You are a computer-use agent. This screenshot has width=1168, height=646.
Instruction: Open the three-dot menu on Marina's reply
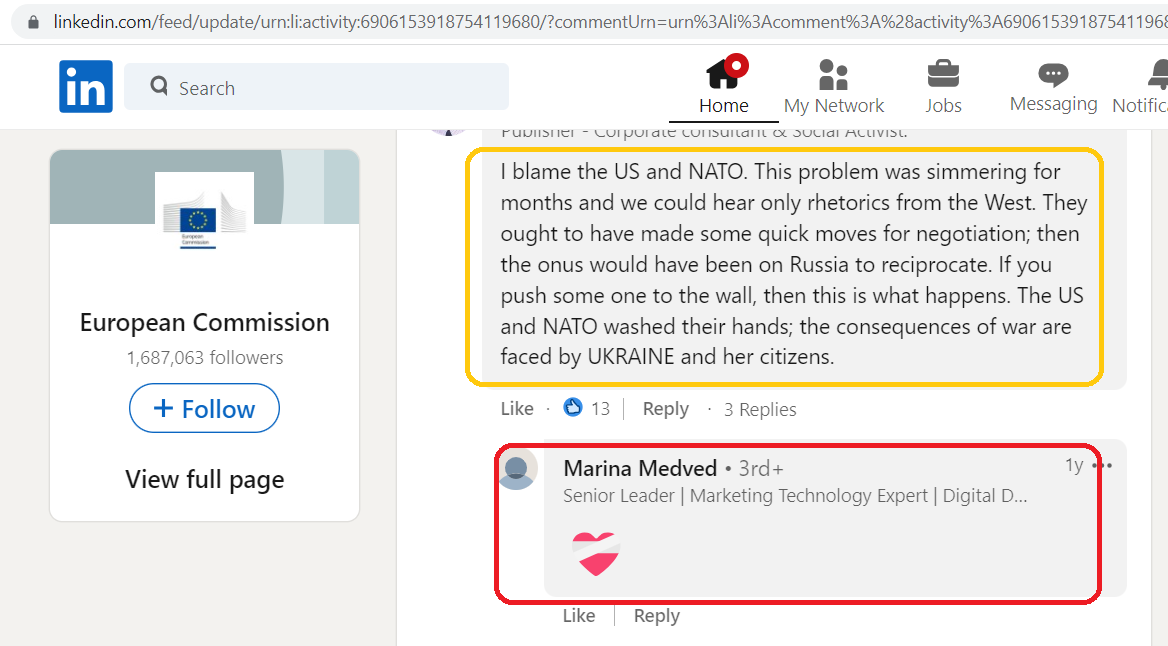click(x=1102, y=466)
